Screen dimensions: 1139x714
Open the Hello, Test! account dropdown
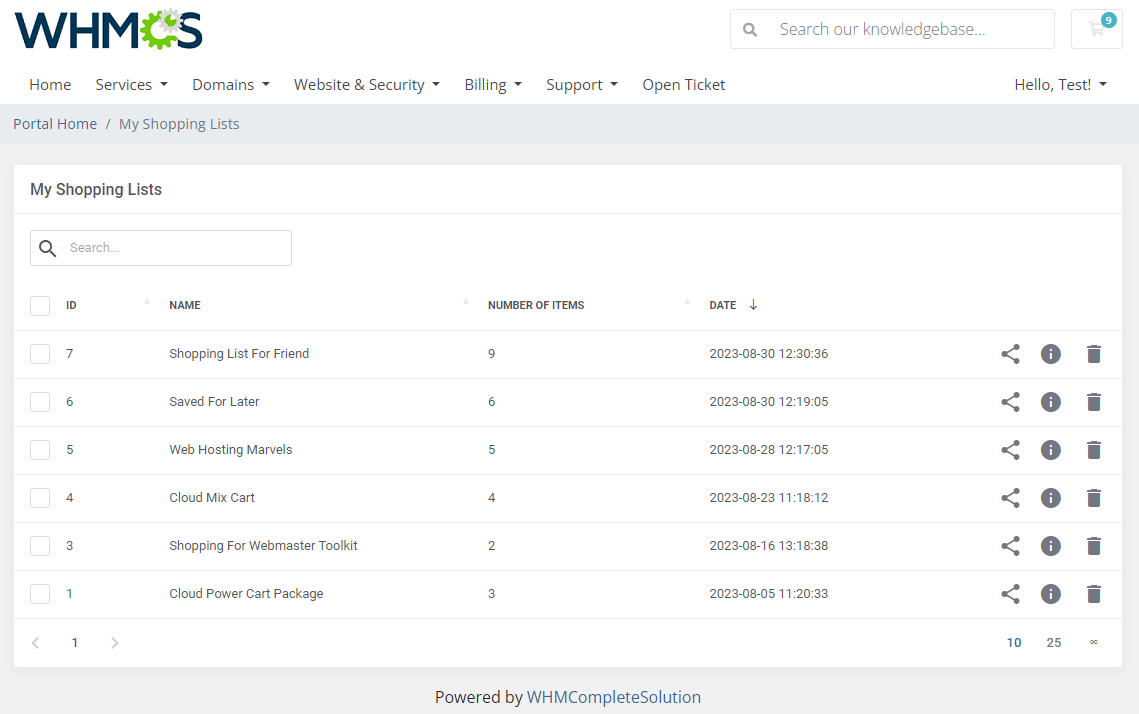1060,84
